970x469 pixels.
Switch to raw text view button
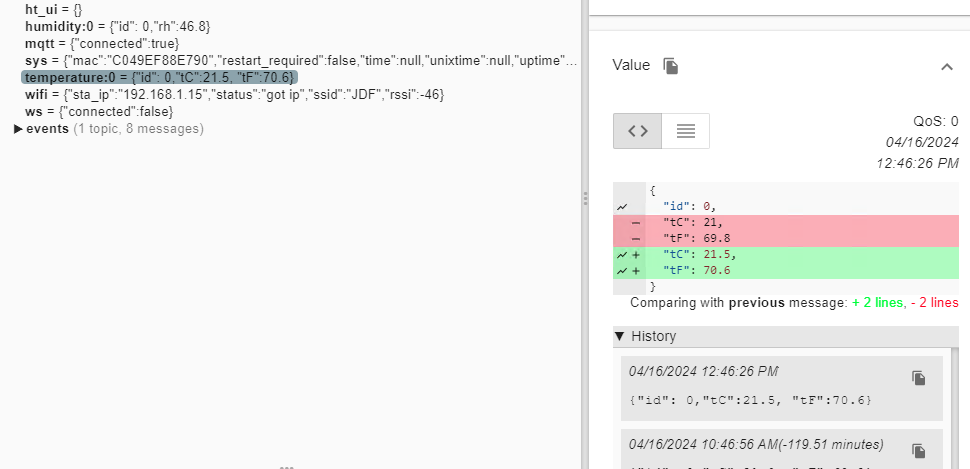686,131
